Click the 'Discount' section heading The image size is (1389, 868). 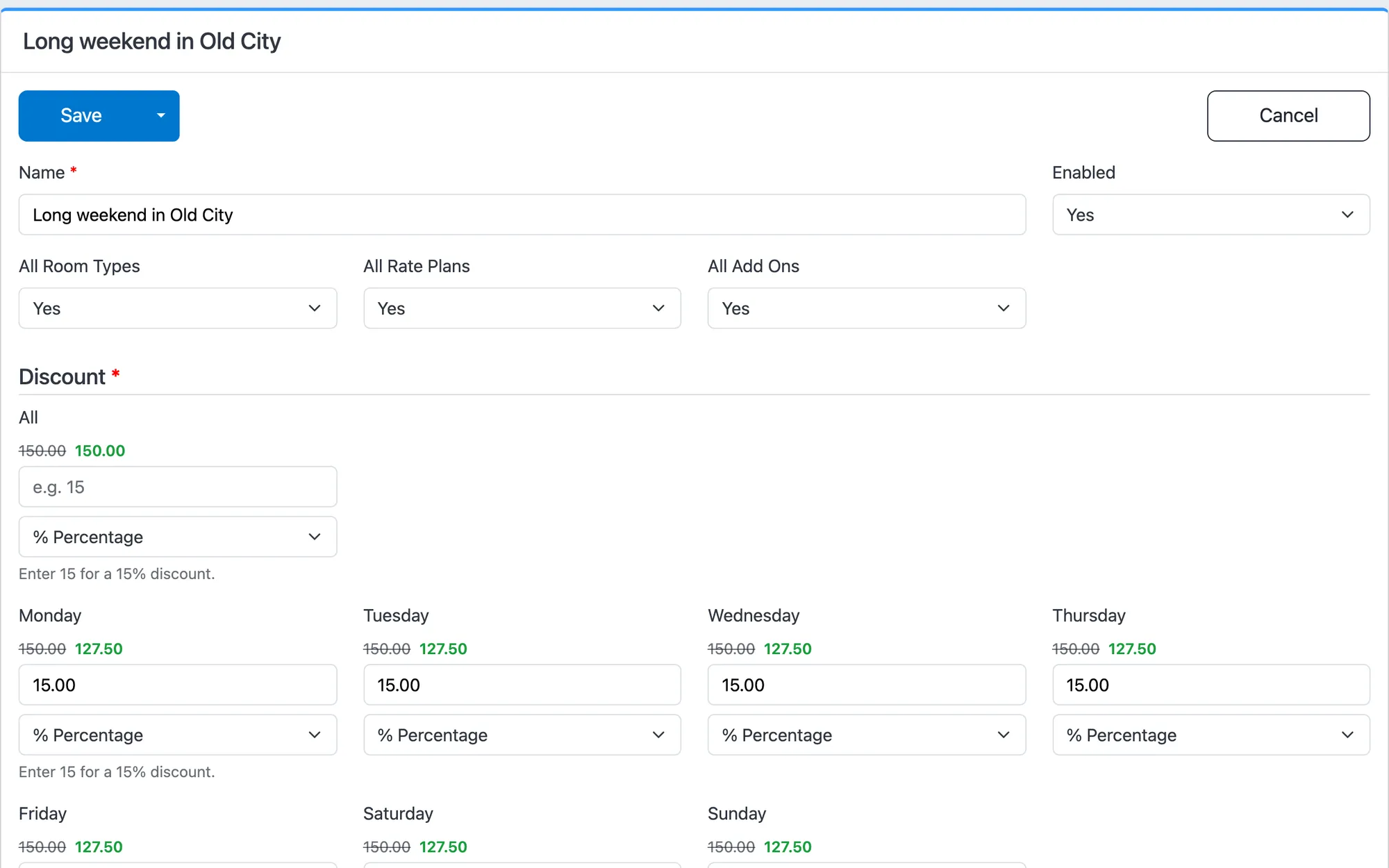[62, 376]
